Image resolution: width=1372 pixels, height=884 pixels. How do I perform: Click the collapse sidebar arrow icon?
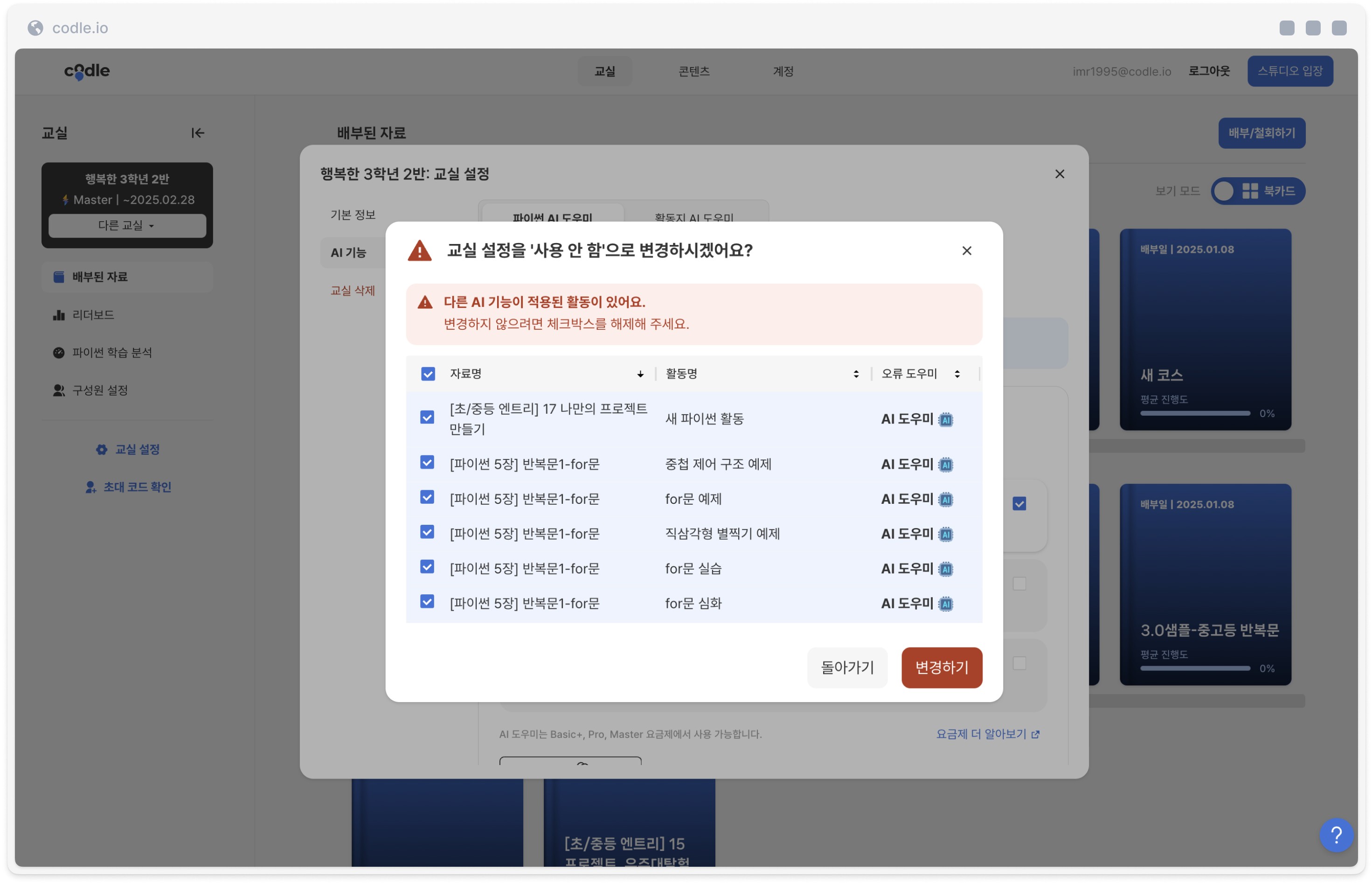[197, 133]
